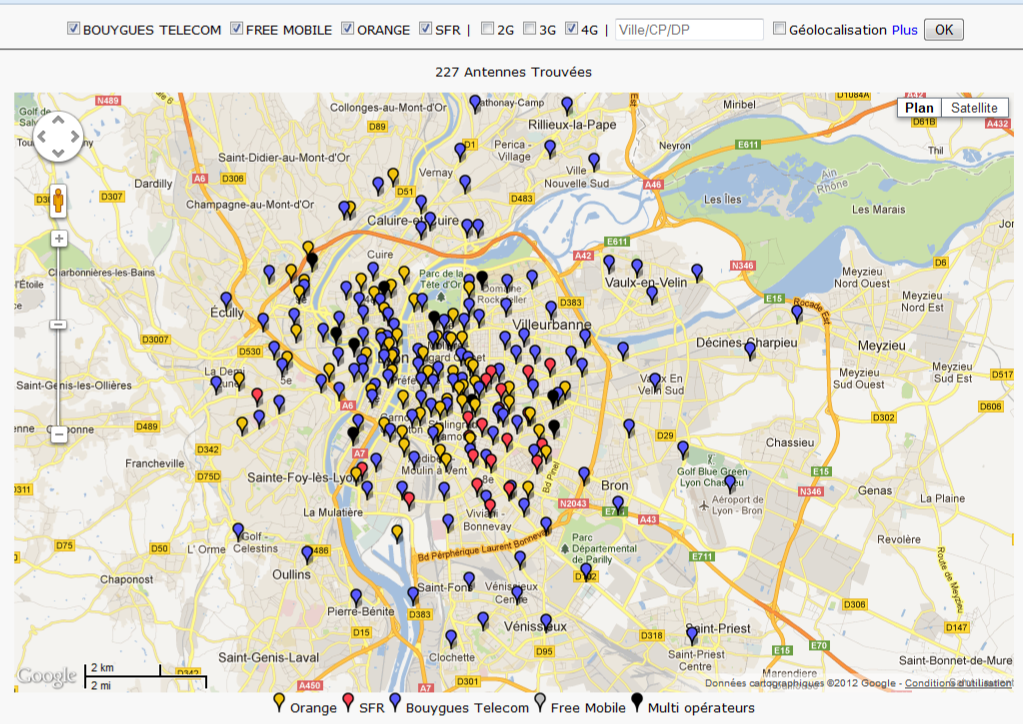
Task: Disable the SFR operator filter
Action: [x=425, y=28]
